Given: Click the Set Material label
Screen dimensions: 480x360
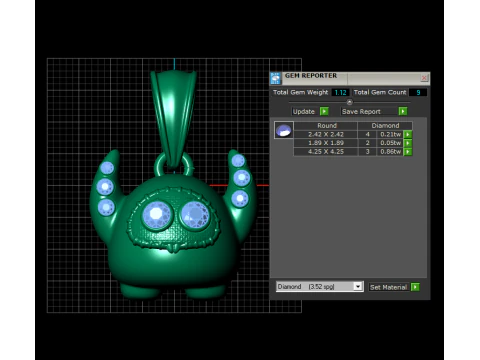Looking at the screenshot, I should coord(388,287).
